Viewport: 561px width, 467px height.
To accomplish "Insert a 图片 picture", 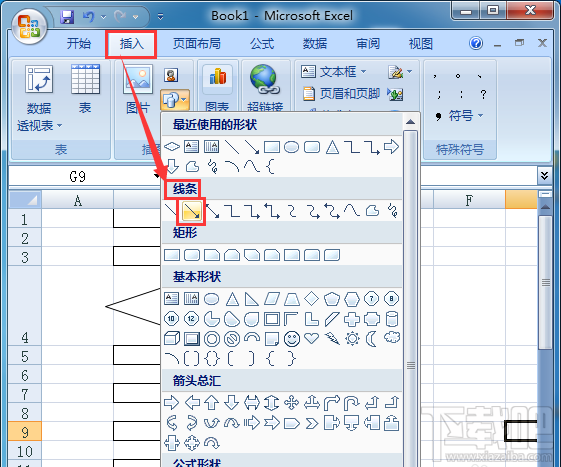I will tap(138, 89).
